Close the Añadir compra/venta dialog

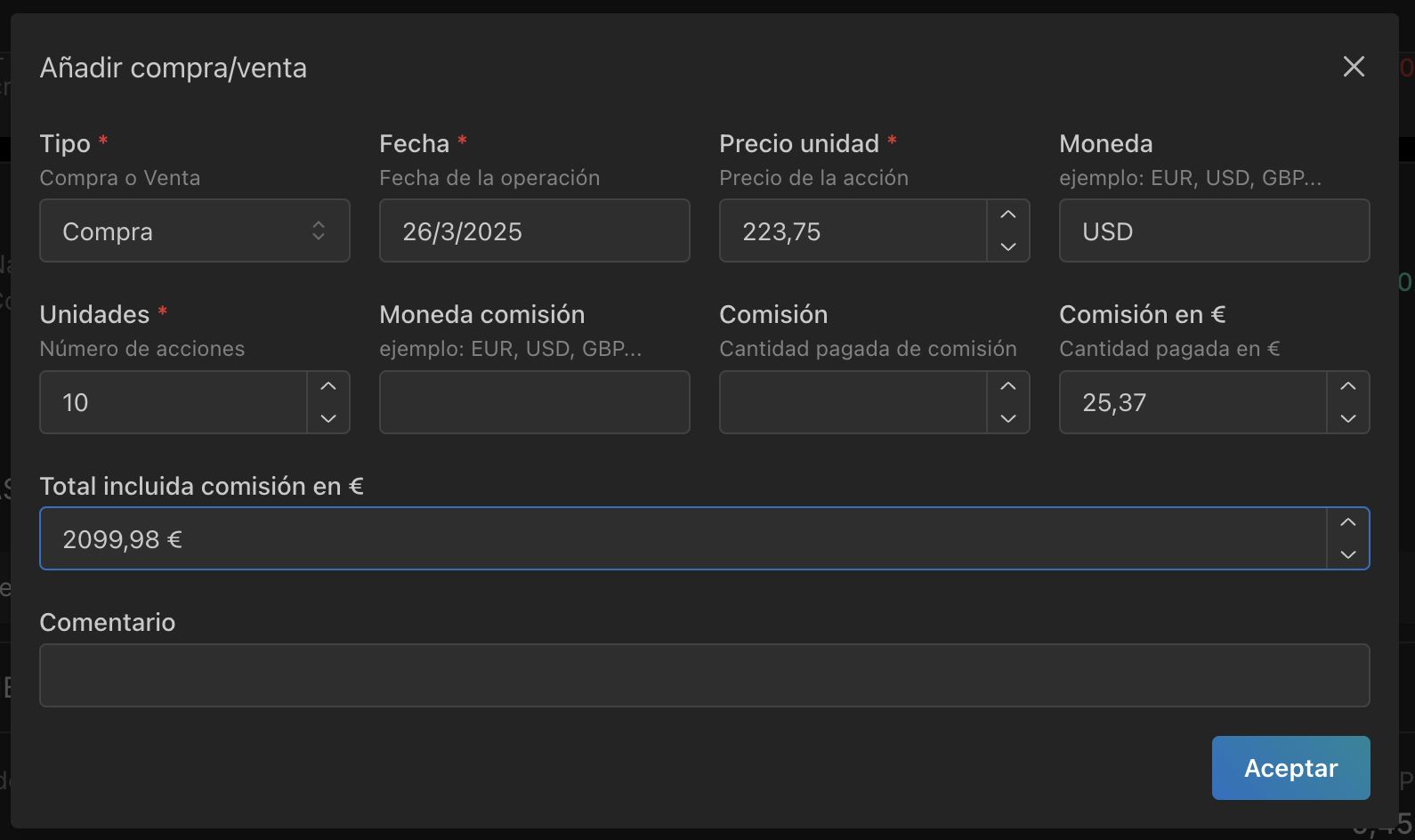point(1354,67)
